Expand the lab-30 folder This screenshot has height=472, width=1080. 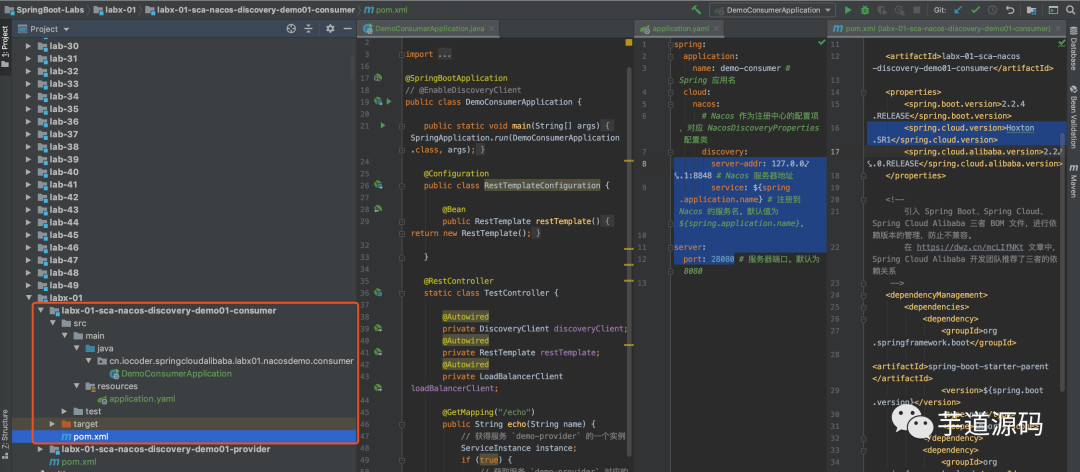[28, 46]
